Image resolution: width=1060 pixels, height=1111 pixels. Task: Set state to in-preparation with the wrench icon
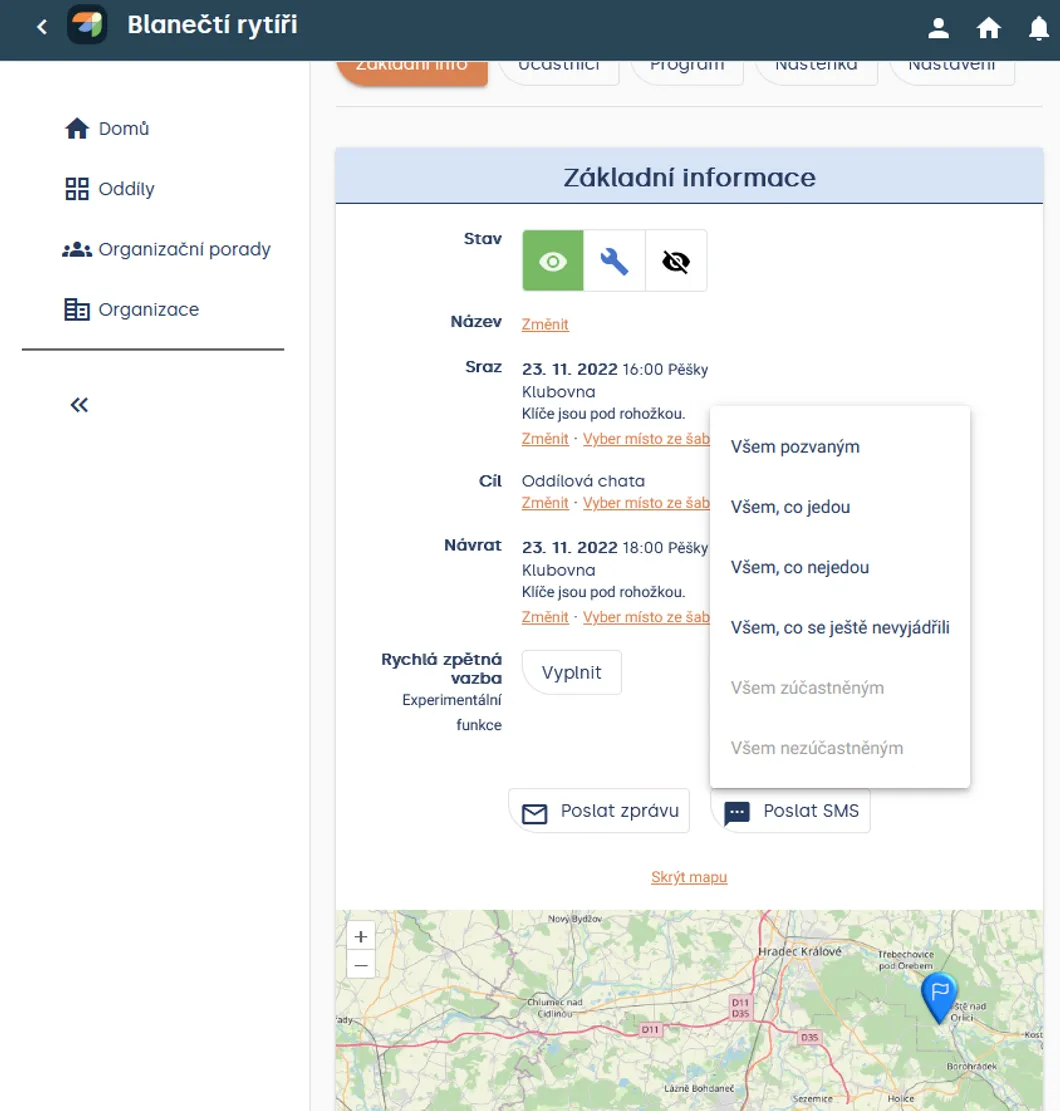point(614,261)
